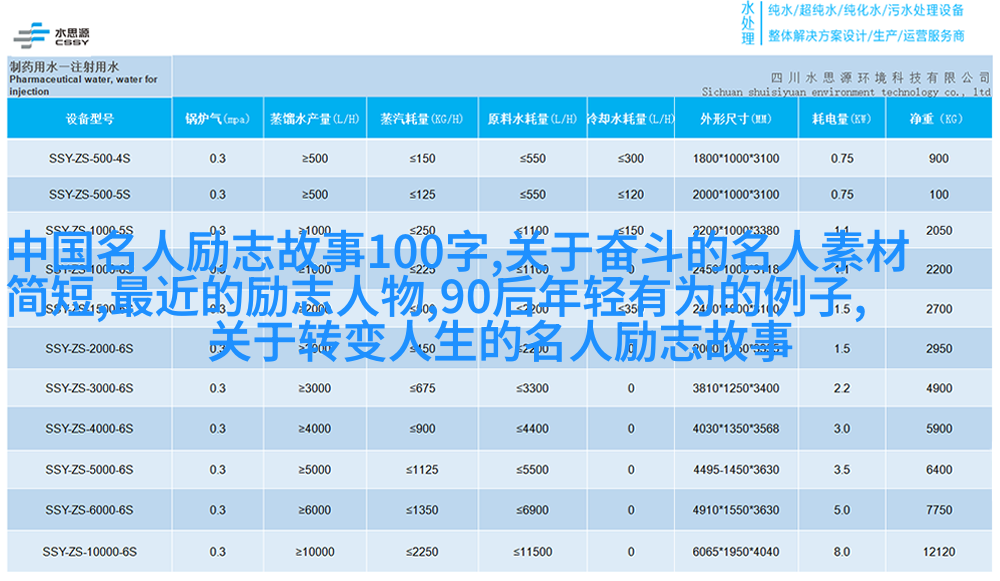This screenshot has width=1000, height=581.
Task: Click the 原料水耗量(L/H) column header
Action: pyautogui.click(x=532, y=119)
